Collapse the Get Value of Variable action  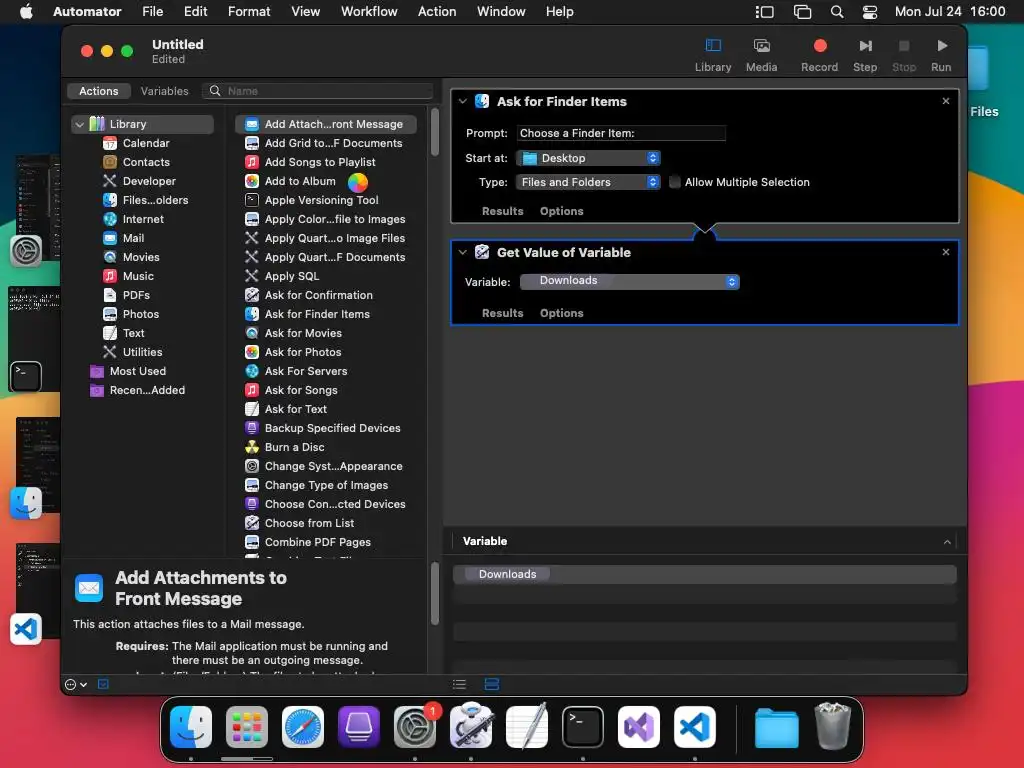pos(462,252)
